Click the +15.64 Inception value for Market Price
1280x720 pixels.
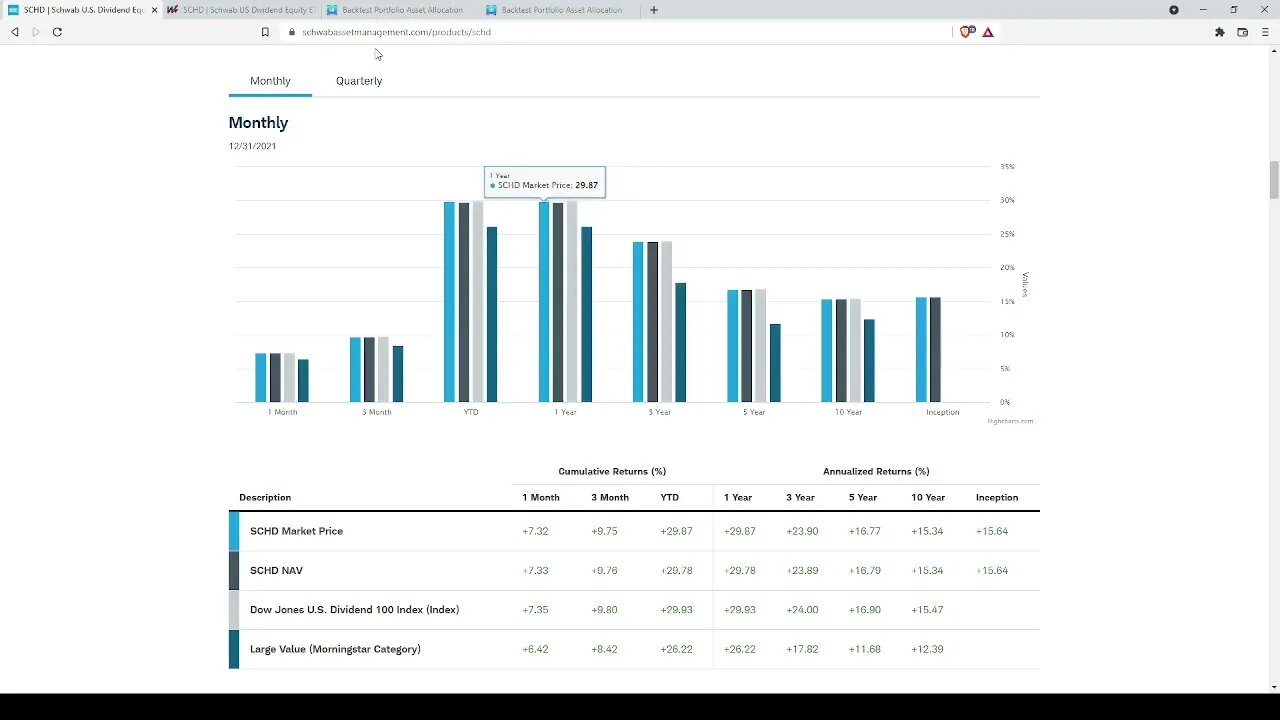[x=992, y=531]
